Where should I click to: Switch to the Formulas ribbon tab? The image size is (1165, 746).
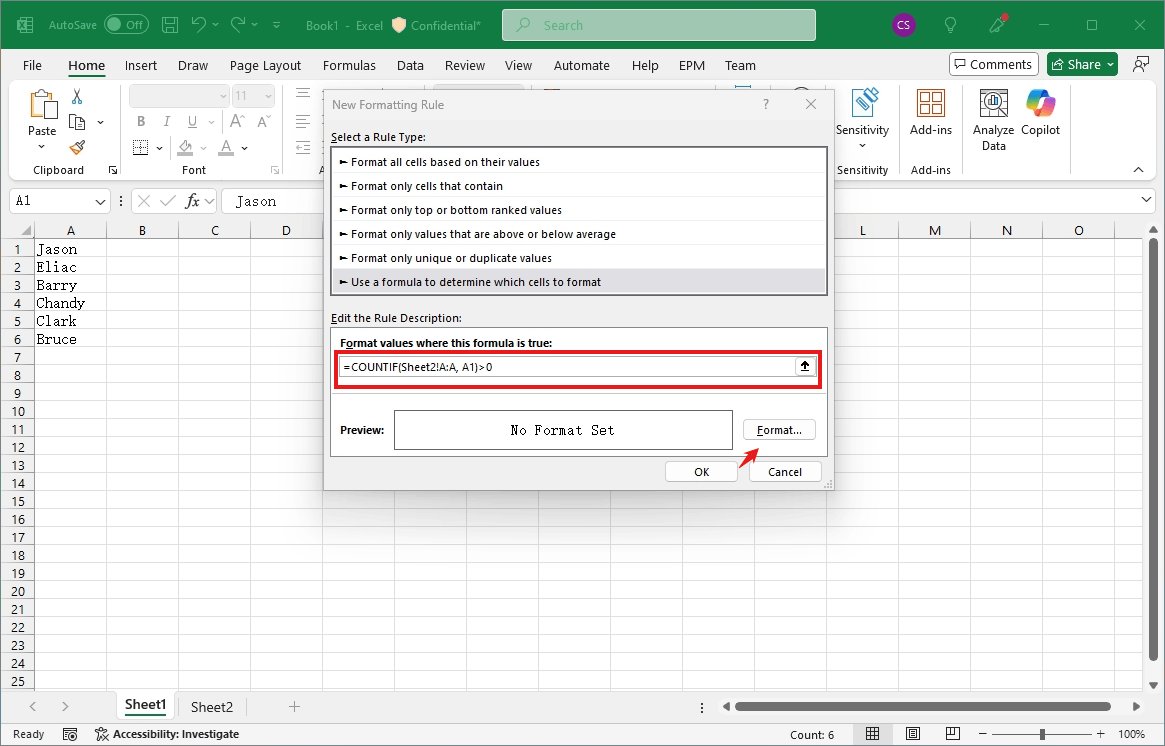[x=349, y=65]
